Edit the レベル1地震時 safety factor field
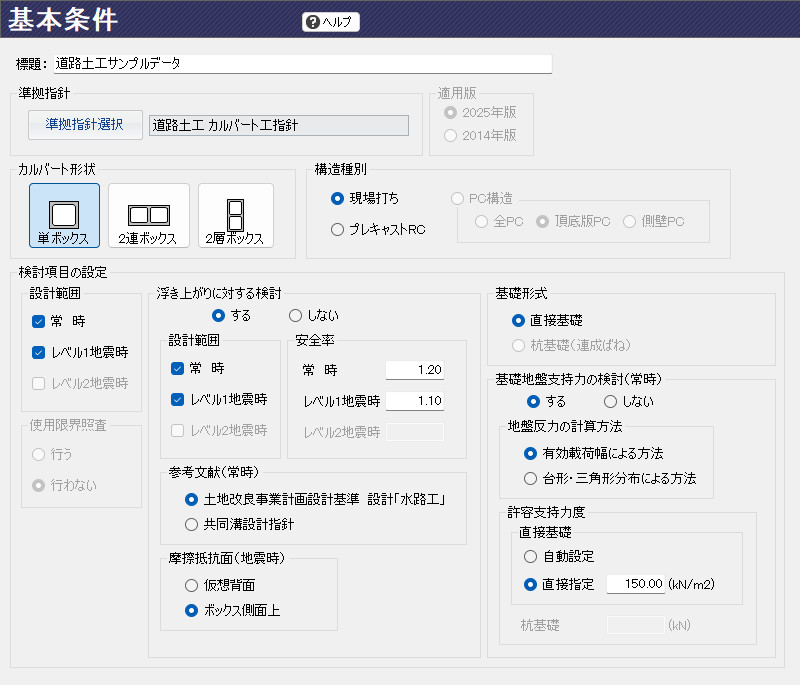 (415, 401)
